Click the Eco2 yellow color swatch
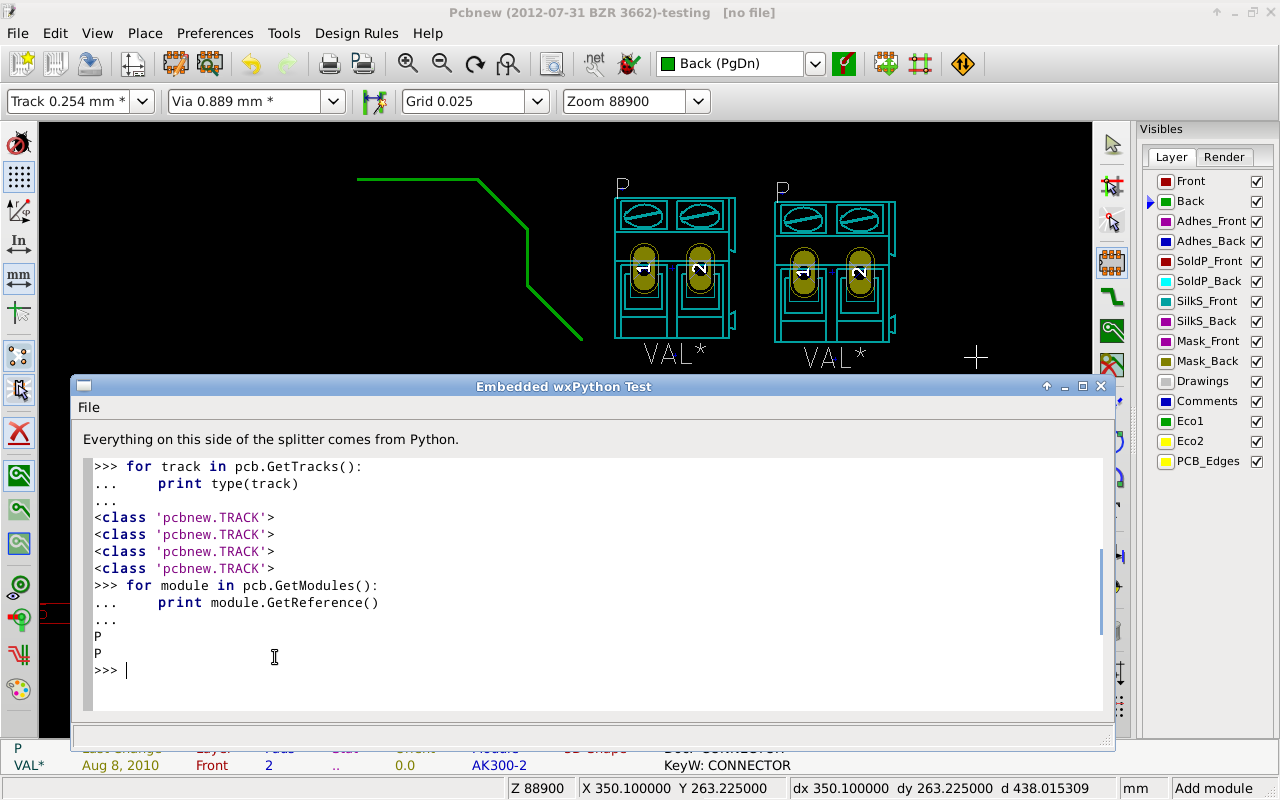Image resolution: width=1280 pixels, height=800 pixels. pos(1165,441)
